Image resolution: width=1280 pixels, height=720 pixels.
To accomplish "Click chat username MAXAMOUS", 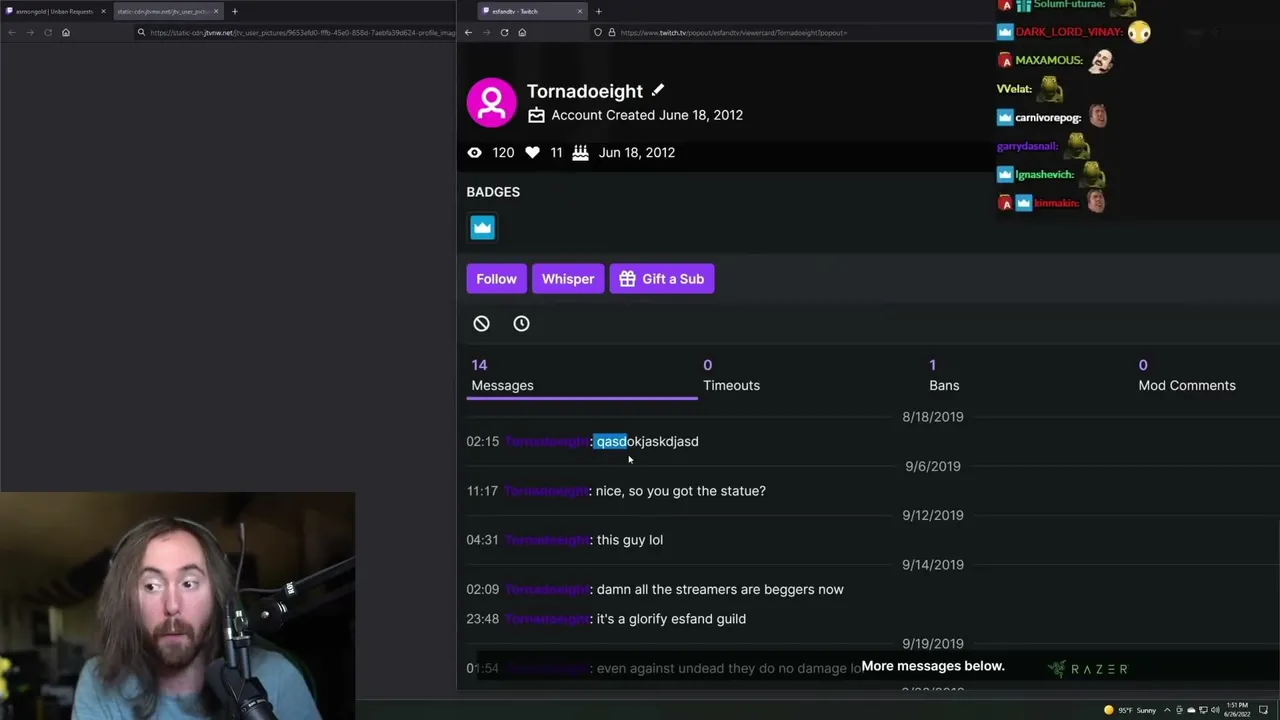I will [1048, 60].
